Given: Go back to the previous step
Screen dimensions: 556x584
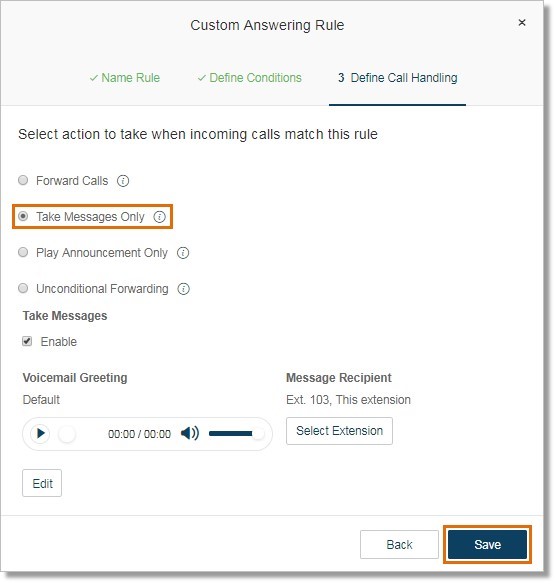Looking at the screenshot, I should pyautogui.click(x=399, y=545).
